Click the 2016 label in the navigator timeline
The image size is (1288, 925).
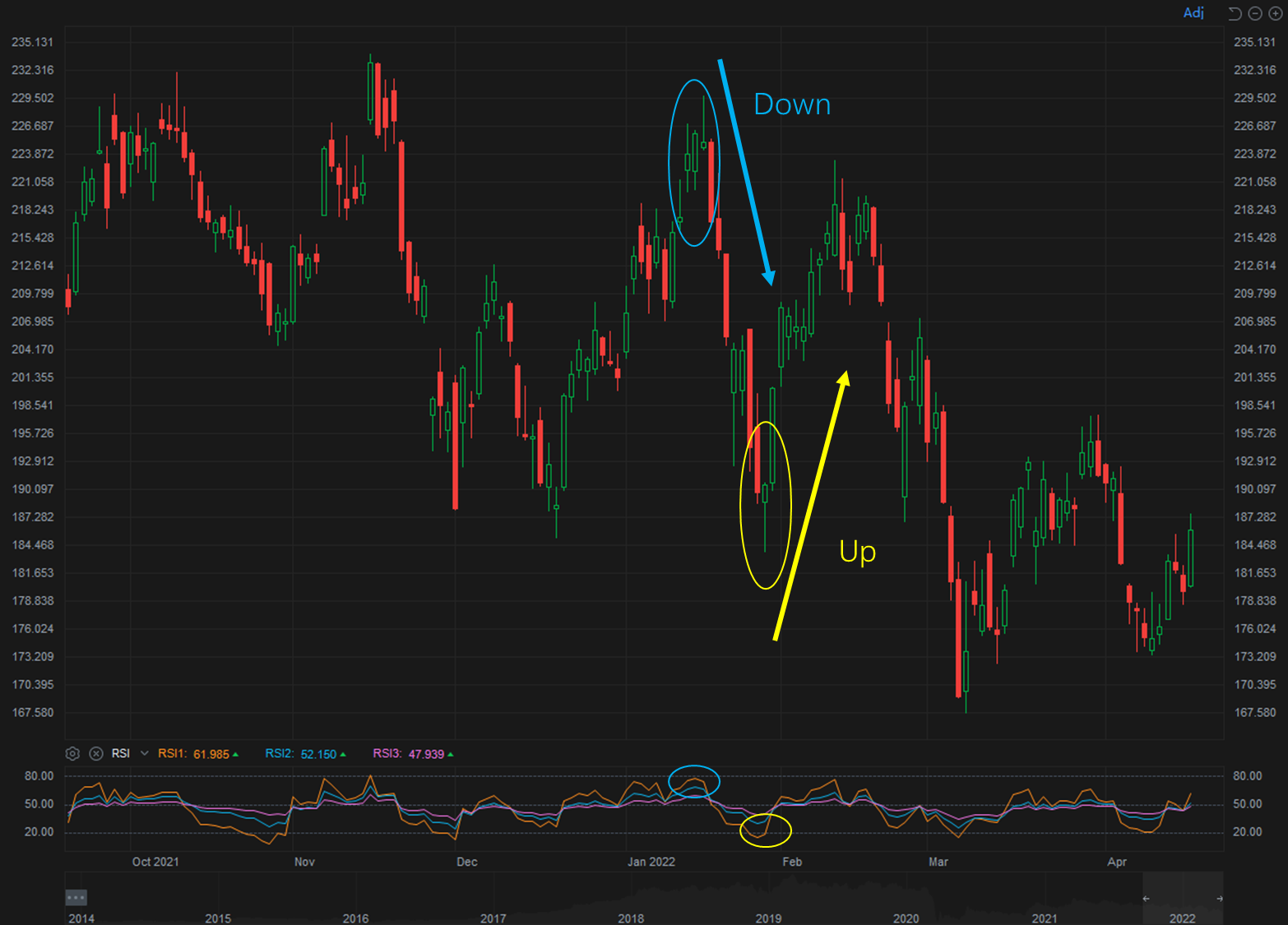click(355, 918)
